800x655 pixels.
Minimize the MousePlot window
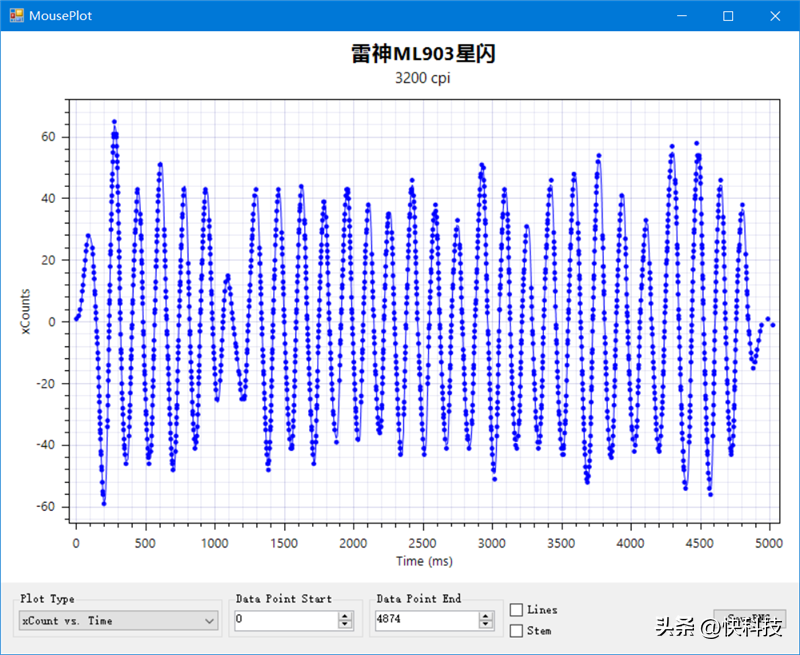tap(682, 16)
